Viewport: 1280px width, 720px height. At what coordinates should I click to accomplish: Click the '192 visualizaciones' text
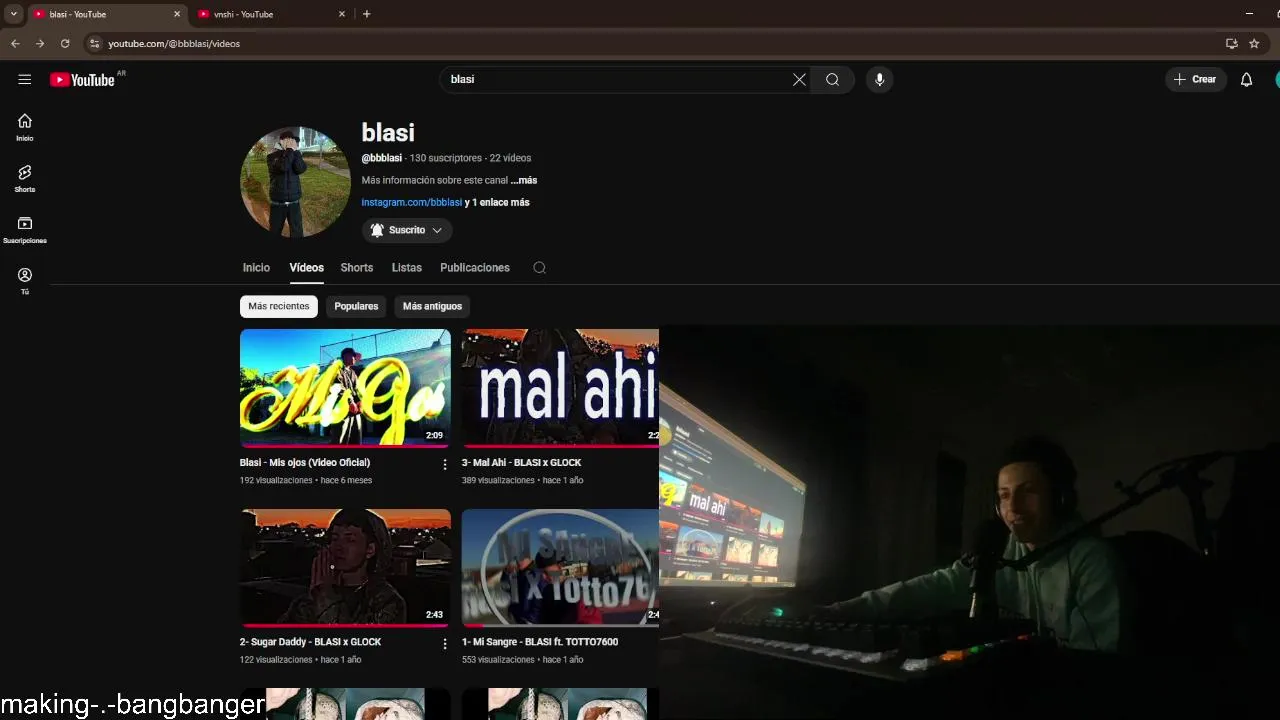click(275, 480)
